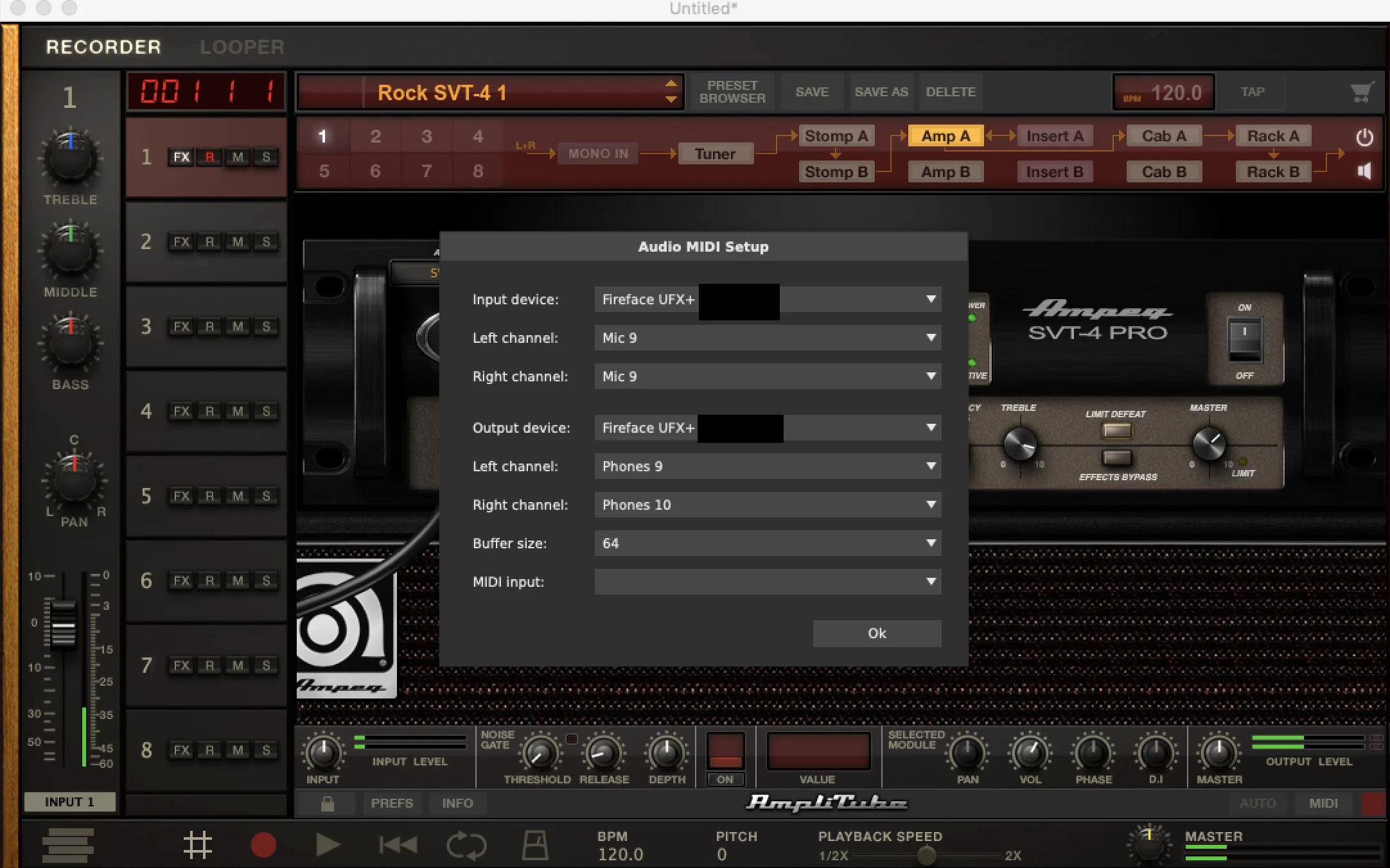This screenshot has height=868, width=1390.
Task: Open the Buffer size dropdown
Action: [x=768, y=543]
